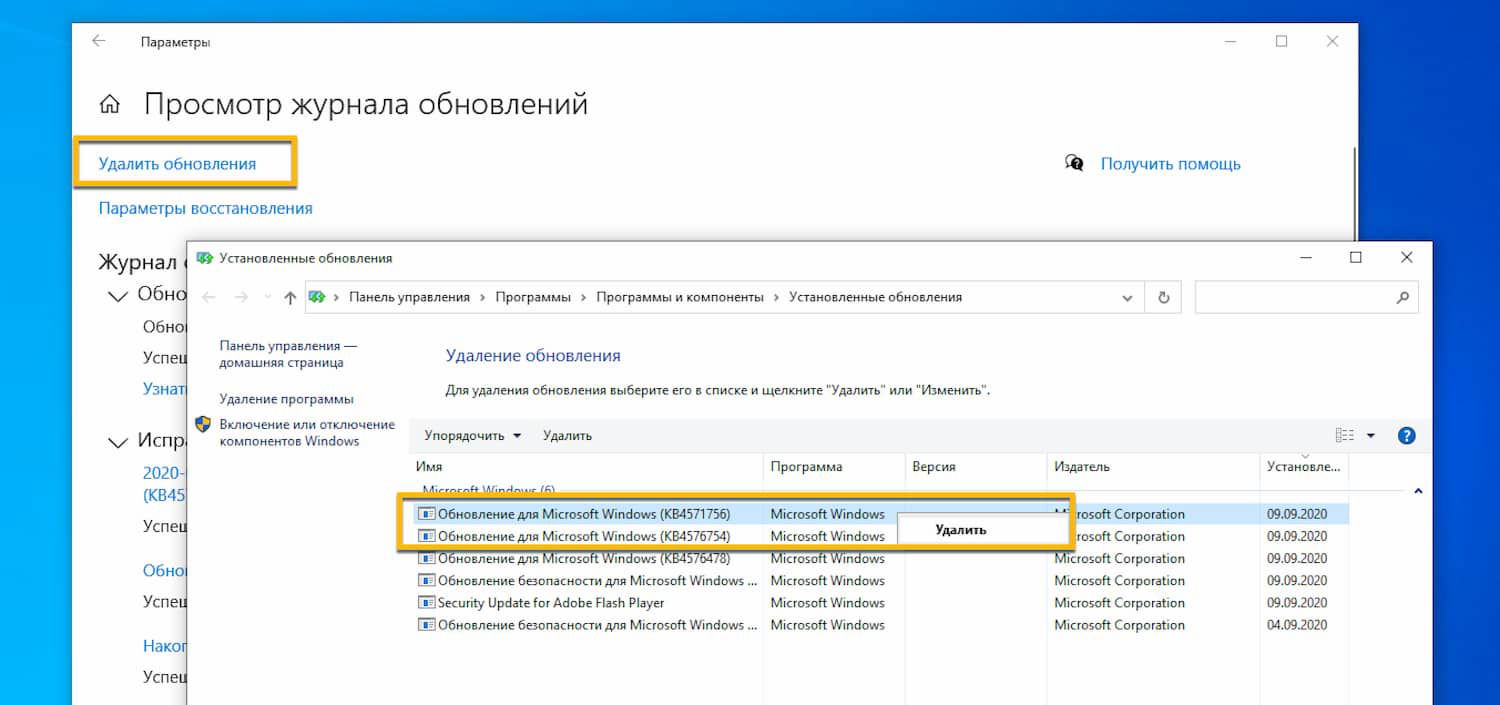Click the view layout icon
The image size is (1500, 705).
click(x=1345, y=435)
